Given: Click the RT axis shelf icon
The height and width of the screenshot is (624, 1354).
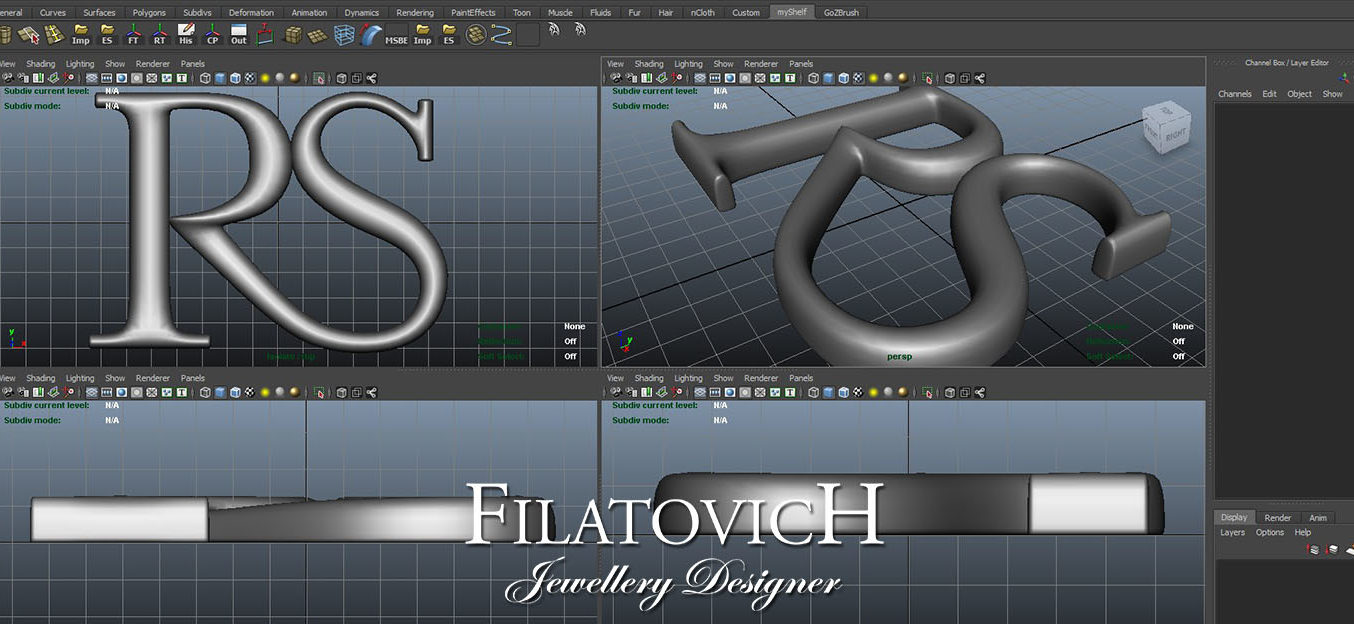Looking at the screenshot, I should coord(159,35).
